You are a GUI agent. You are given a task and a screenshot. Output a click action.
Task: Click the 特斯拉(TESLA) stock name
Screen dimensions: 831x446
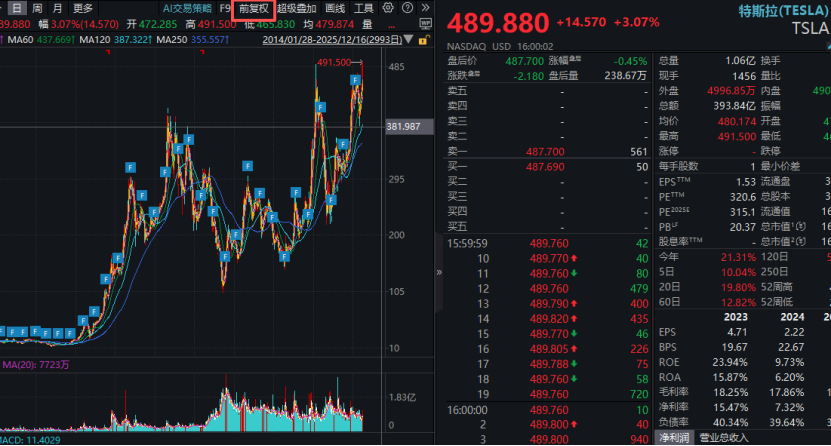pos(784,10)
